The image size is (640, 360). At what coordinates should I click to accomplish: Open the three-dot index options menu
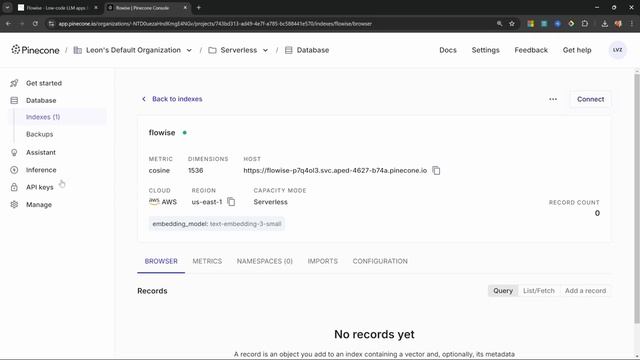[x=553, y=99]
